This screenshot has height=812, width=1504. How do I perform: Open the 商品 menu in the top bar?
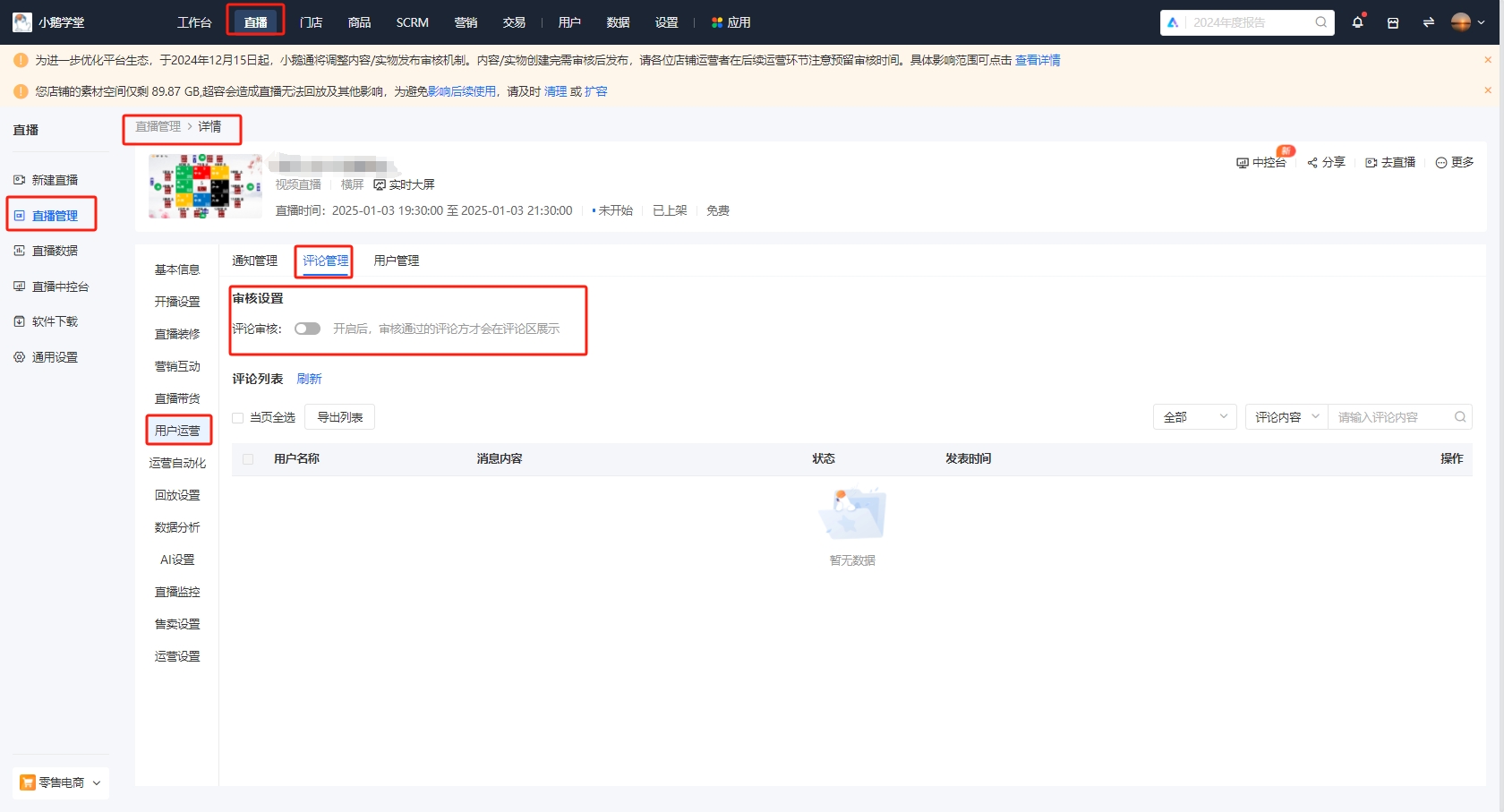coord(359,22)
